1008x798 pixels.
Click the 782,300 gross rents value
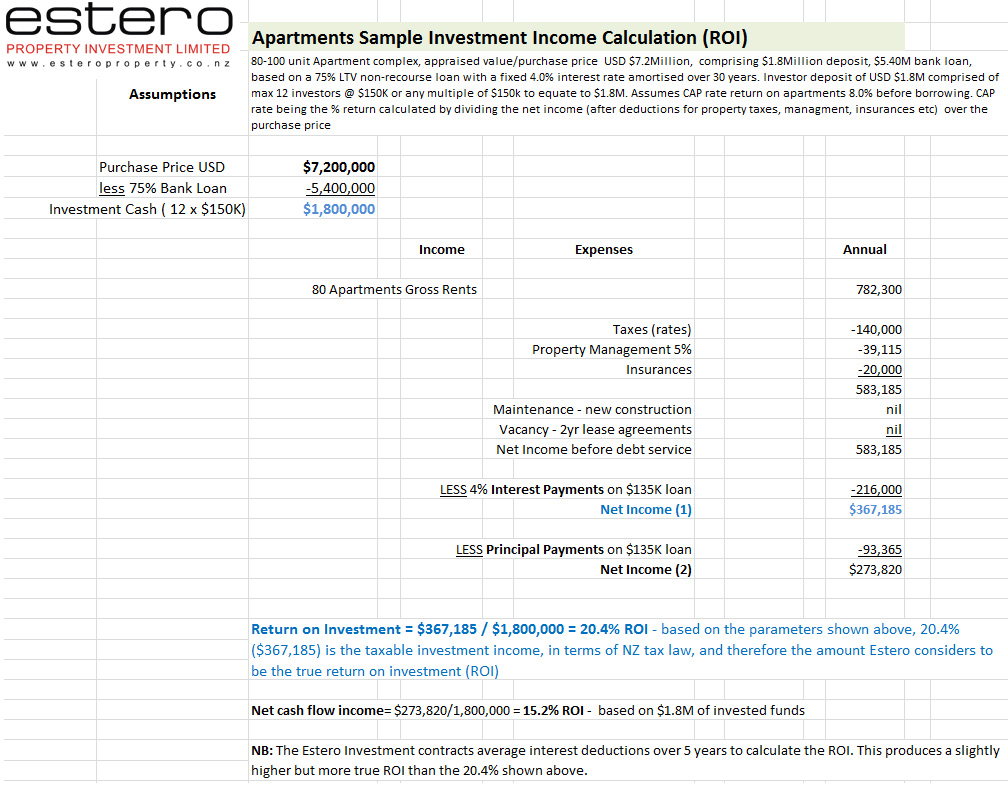click(879, 289)
